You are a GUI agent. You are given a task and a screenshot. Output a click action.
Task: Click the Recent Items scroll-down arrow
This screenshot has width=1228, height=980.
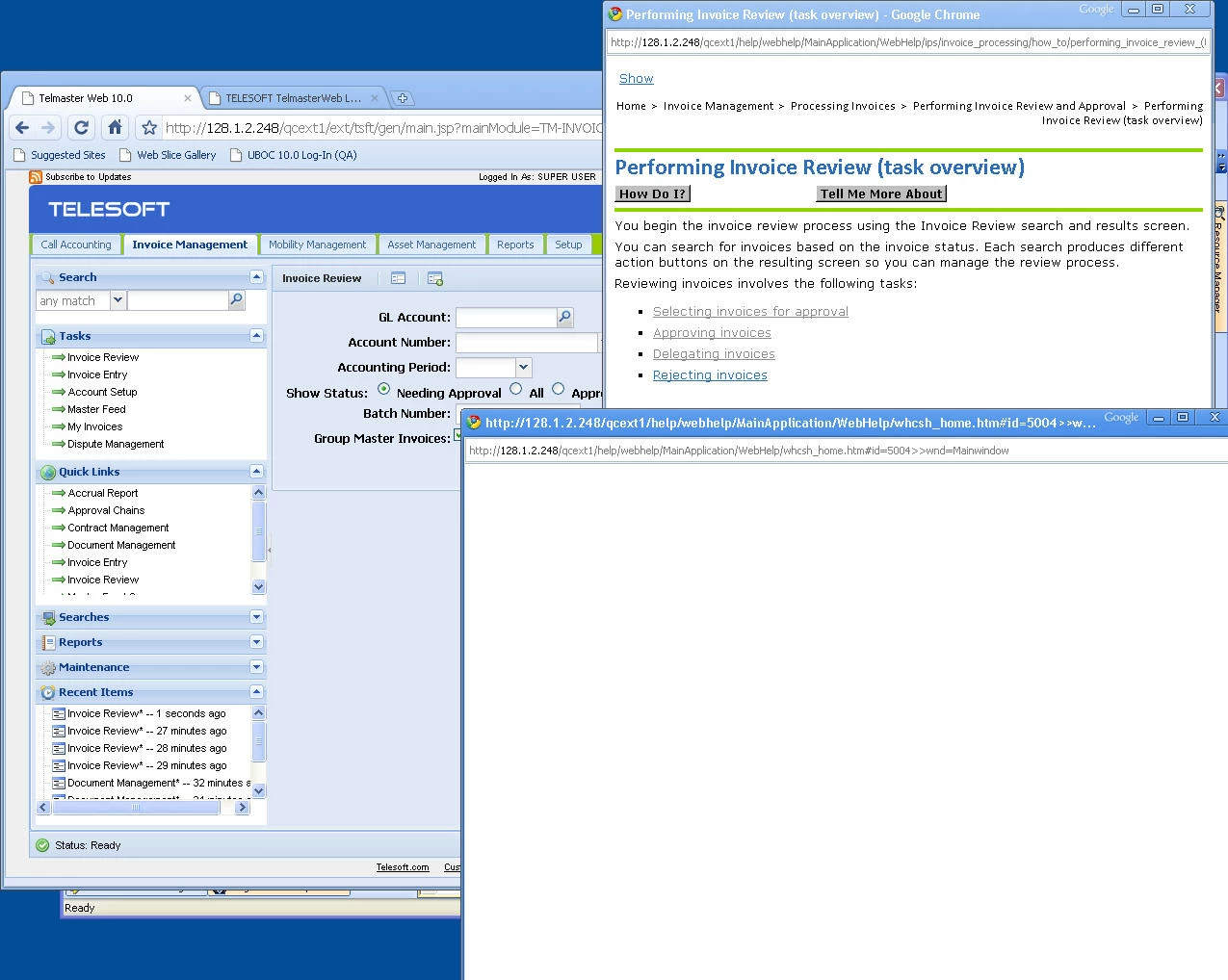[258, 791]
